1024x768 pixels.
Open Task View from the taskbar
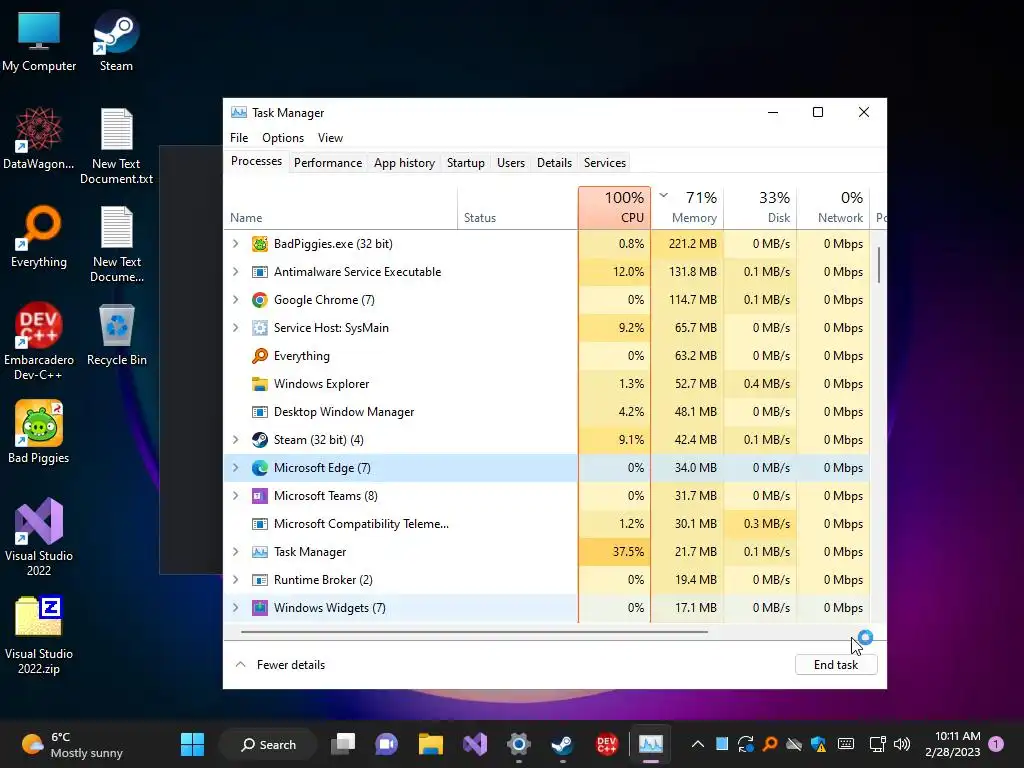coord(343,744)
